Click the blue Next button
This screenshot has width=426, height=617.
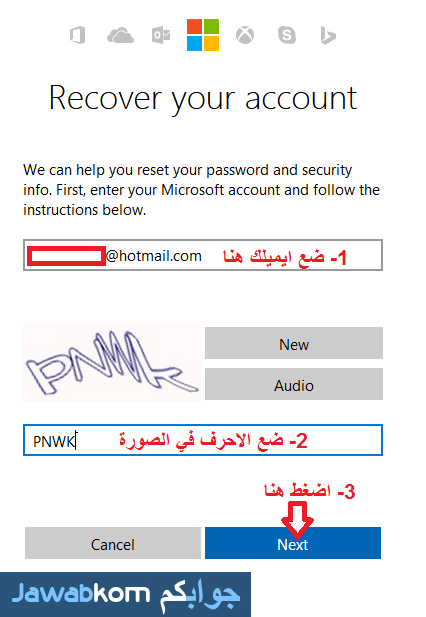293,543
